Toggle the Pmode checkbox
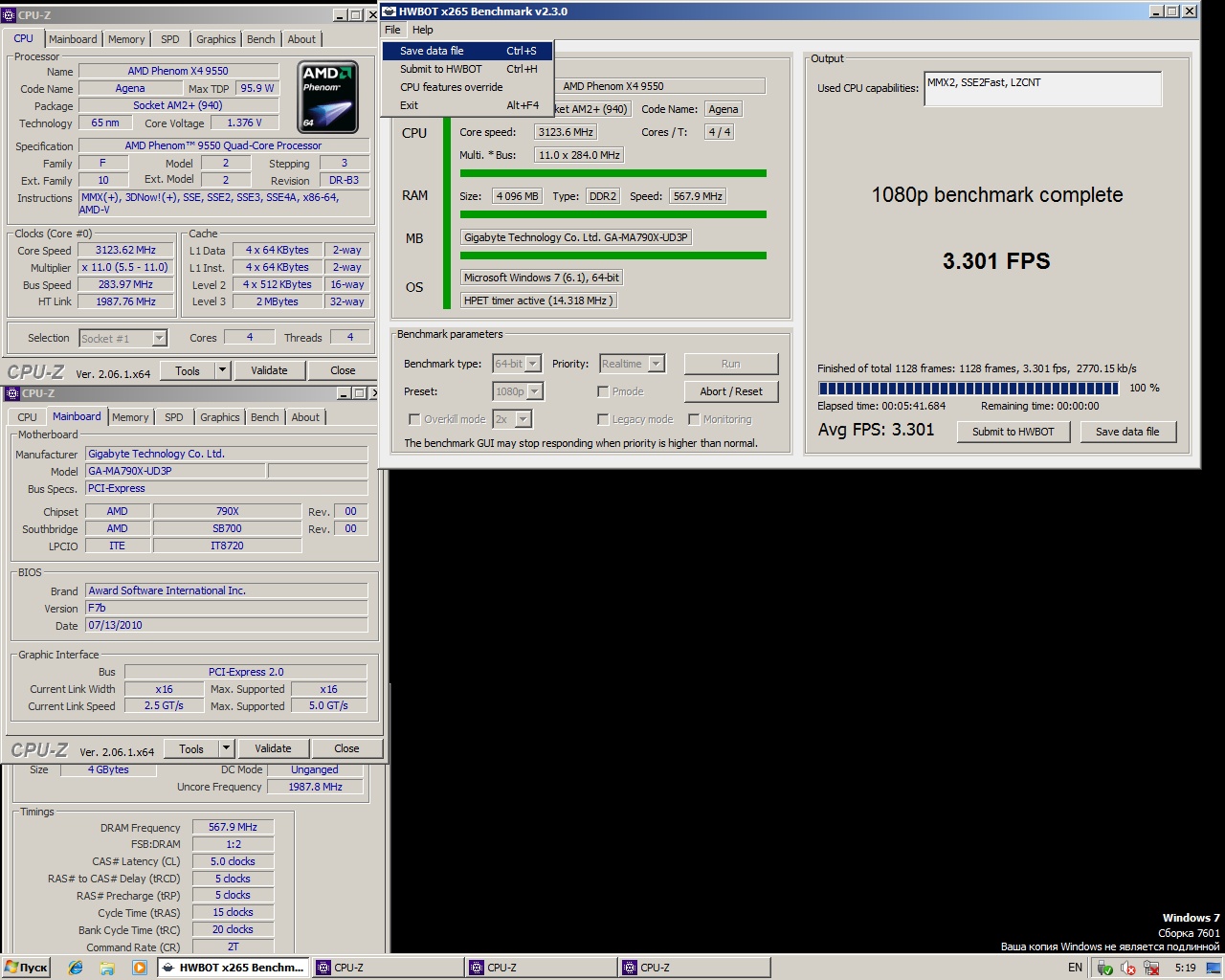This screenshot has width=1225, height=980. (603, 391)
